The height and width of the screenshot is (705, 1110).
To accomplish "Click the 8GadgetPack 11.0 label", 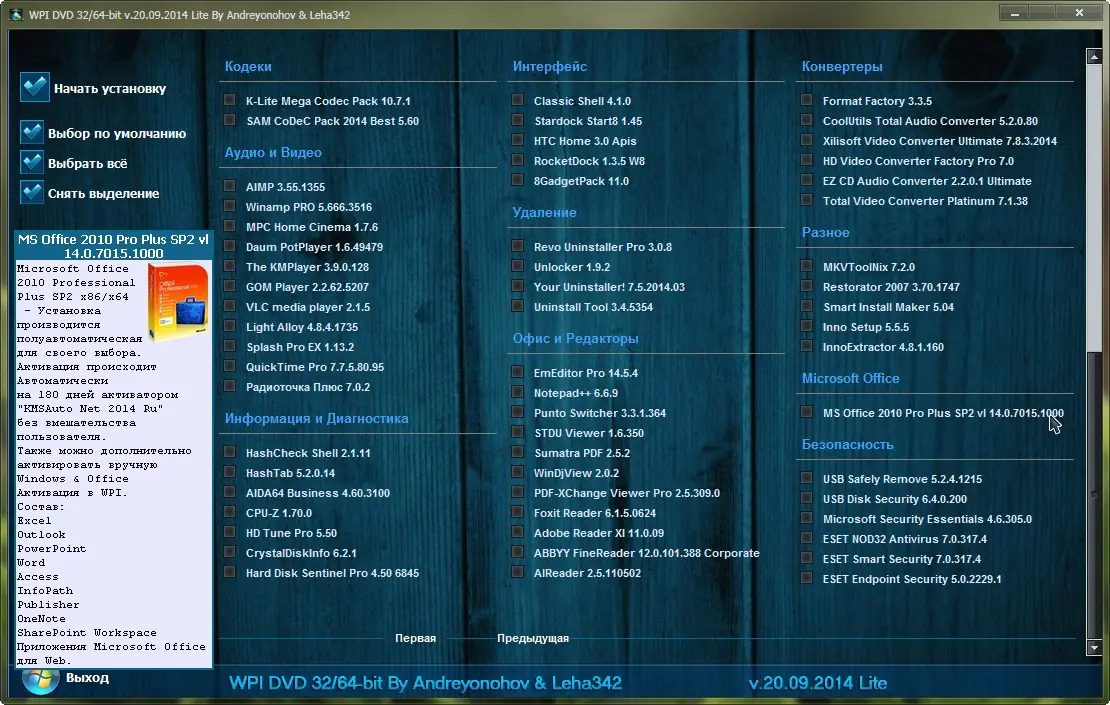I will pyautogui.click(x=581, y=181).
